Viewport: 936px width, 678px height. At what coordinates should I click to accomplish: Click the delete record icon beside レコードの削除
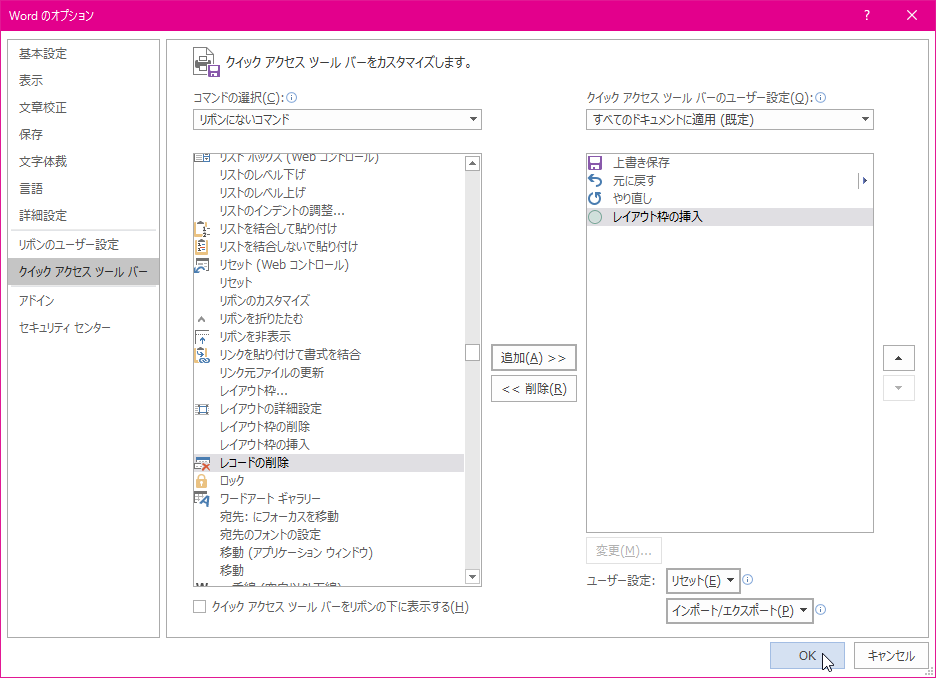202,463
